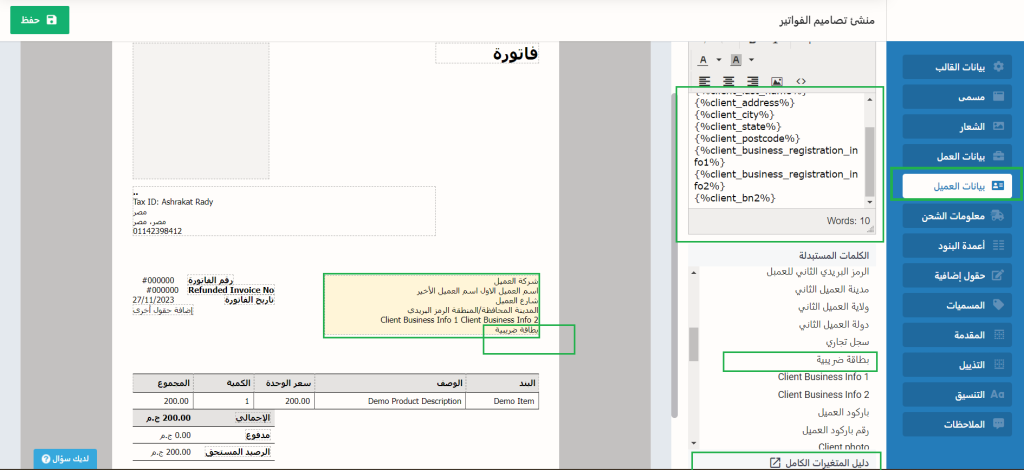Click the background color 'A' icon

tap(735, 60)
